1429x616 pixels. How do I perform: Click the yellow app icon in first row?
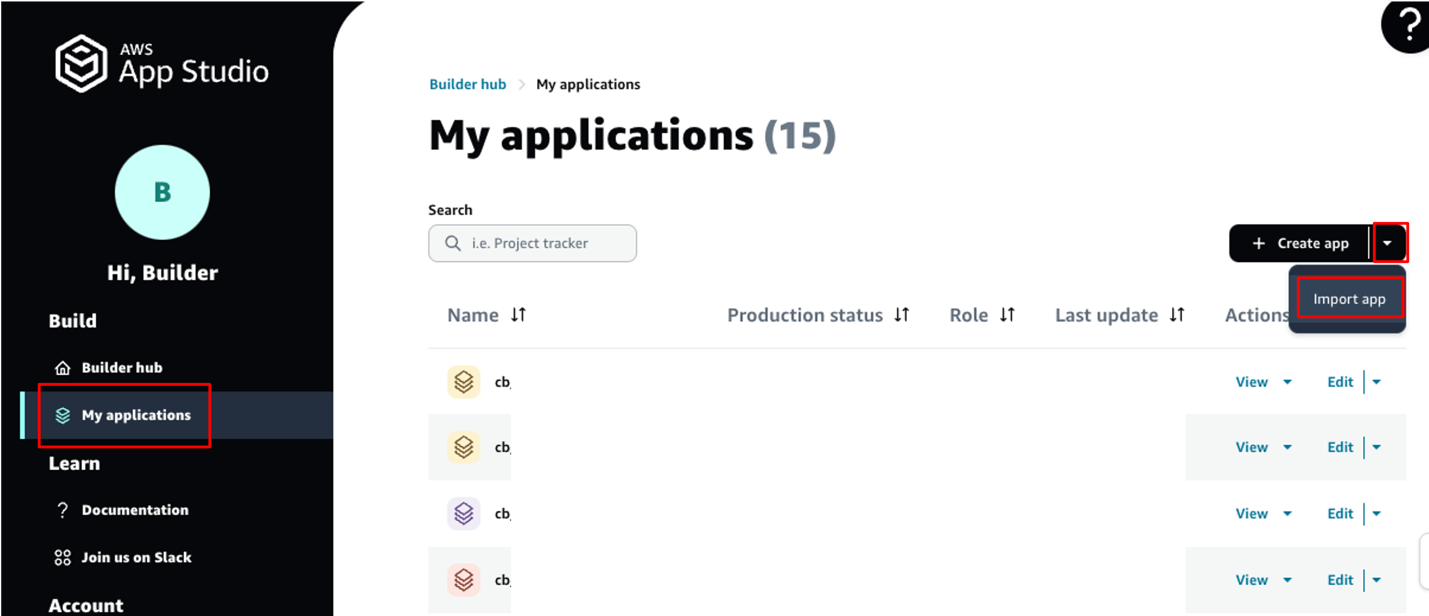click(x=463, y=381)
